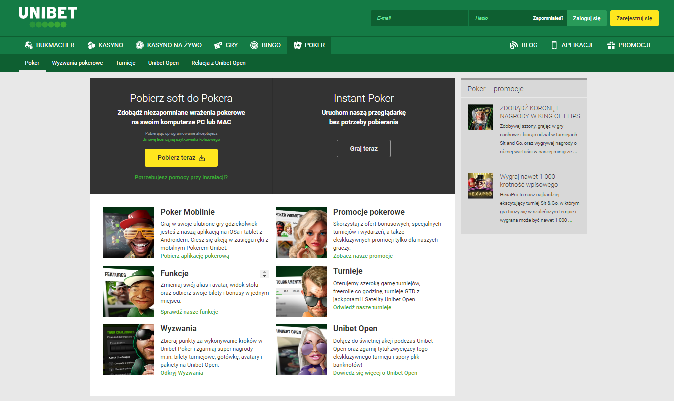Screen dimensions: 674x401
Task: Open the Gry menu item
Action: click(226, 45)
